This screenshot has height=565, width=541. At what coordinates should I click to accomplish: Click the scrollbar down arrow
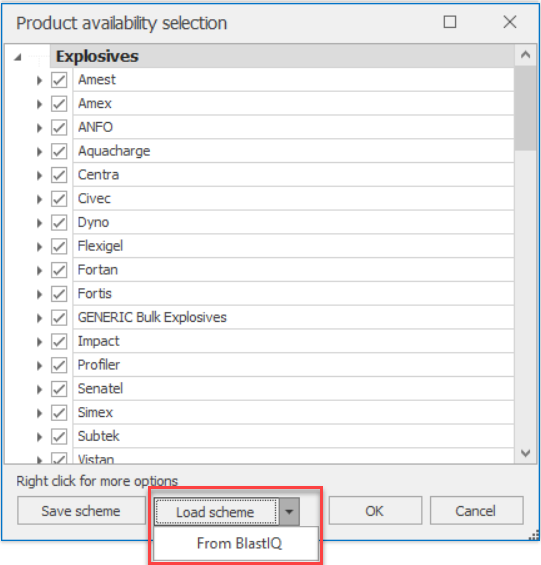526,453
